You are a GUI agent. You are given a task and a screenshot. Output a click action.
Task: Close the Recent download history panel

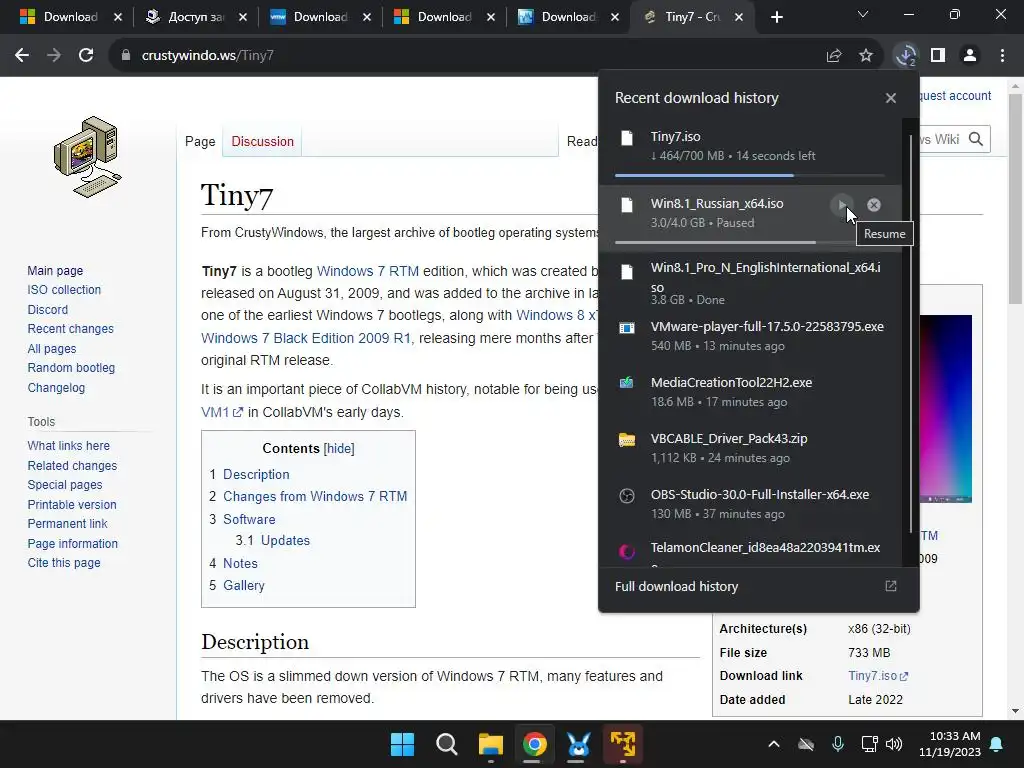tap(891, 98)
